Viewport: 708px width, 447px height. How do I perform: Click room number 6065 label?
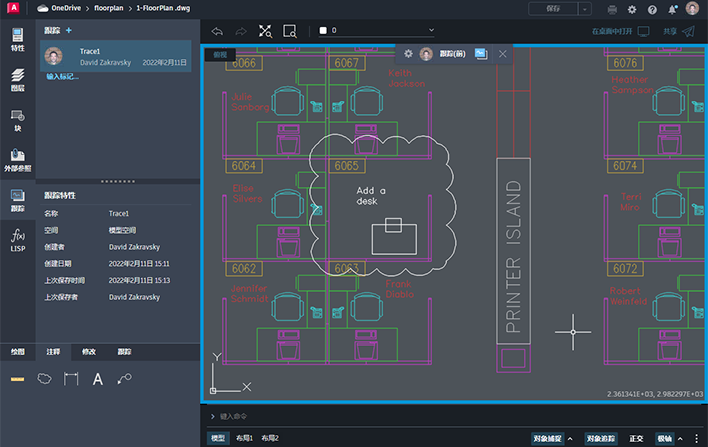coord(347,166)
